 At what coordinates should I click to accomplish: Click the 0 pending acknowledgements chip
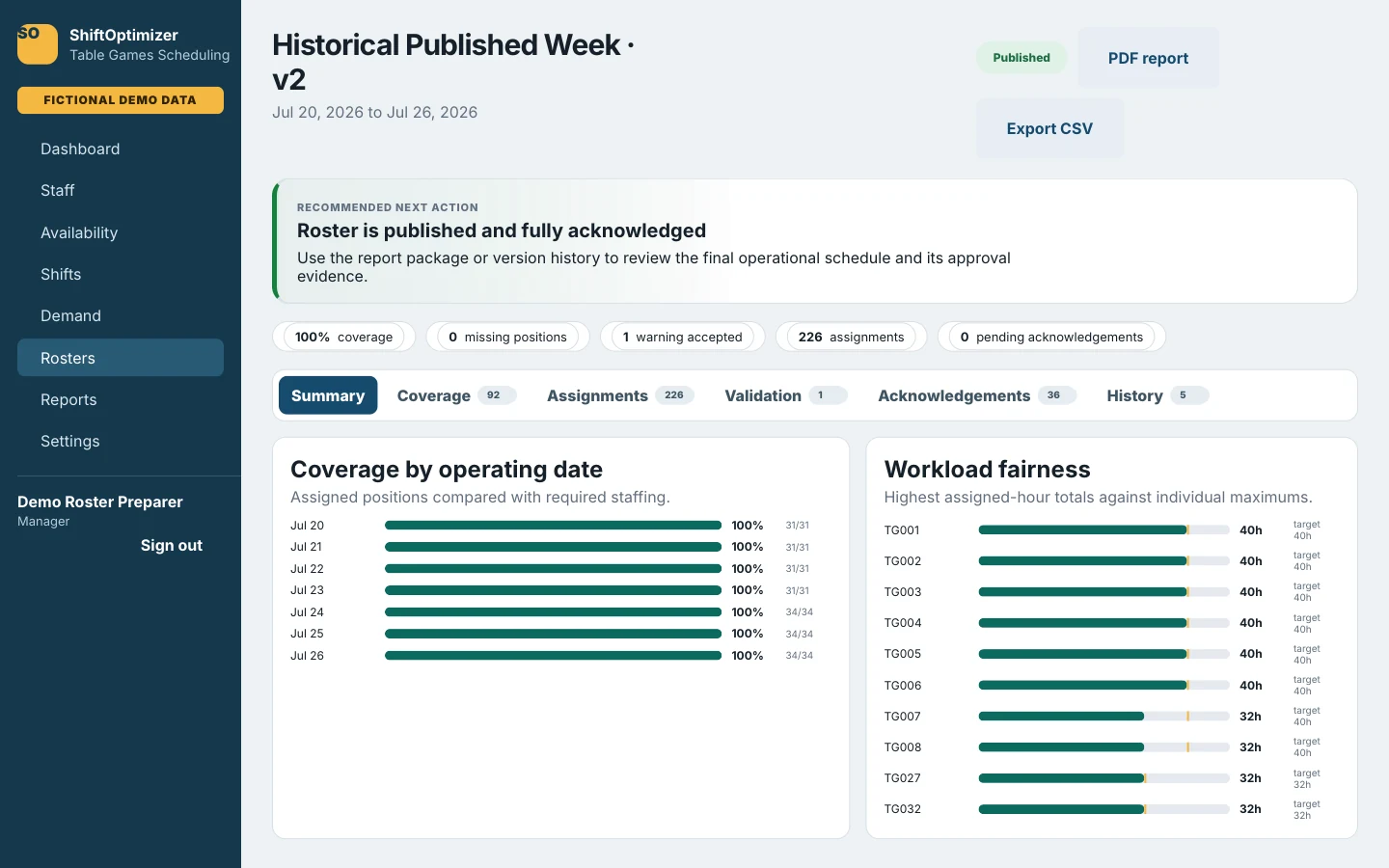[1051, 337]
